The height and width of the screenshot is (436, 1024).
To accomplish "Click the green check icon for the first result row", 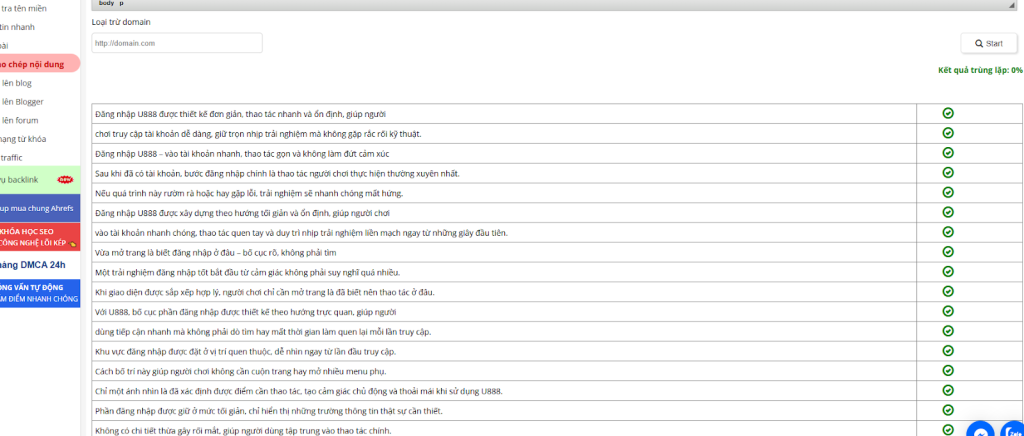I will (948, 113).
